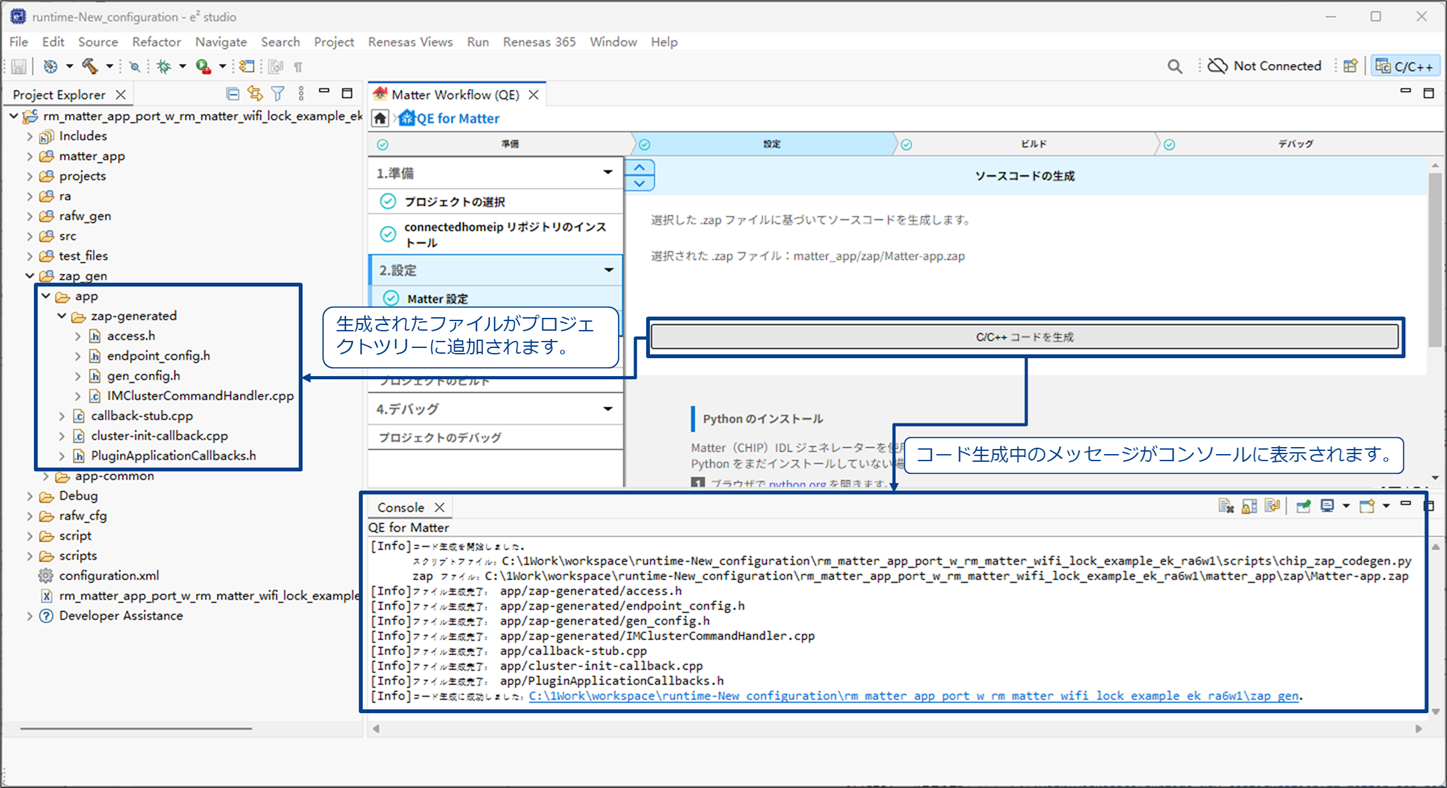Click the Clear Console icon
The width and height of the screenshot is (1447, 788).
(1226, 507)
